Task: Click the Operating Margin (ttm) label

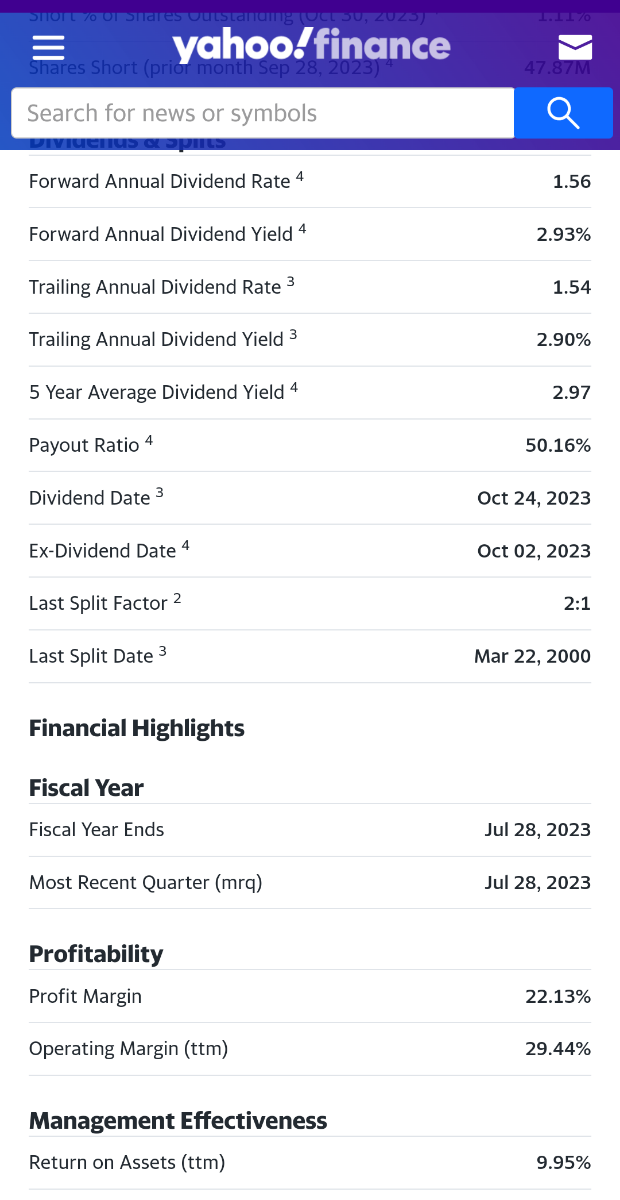Action: click(128, 1049)
